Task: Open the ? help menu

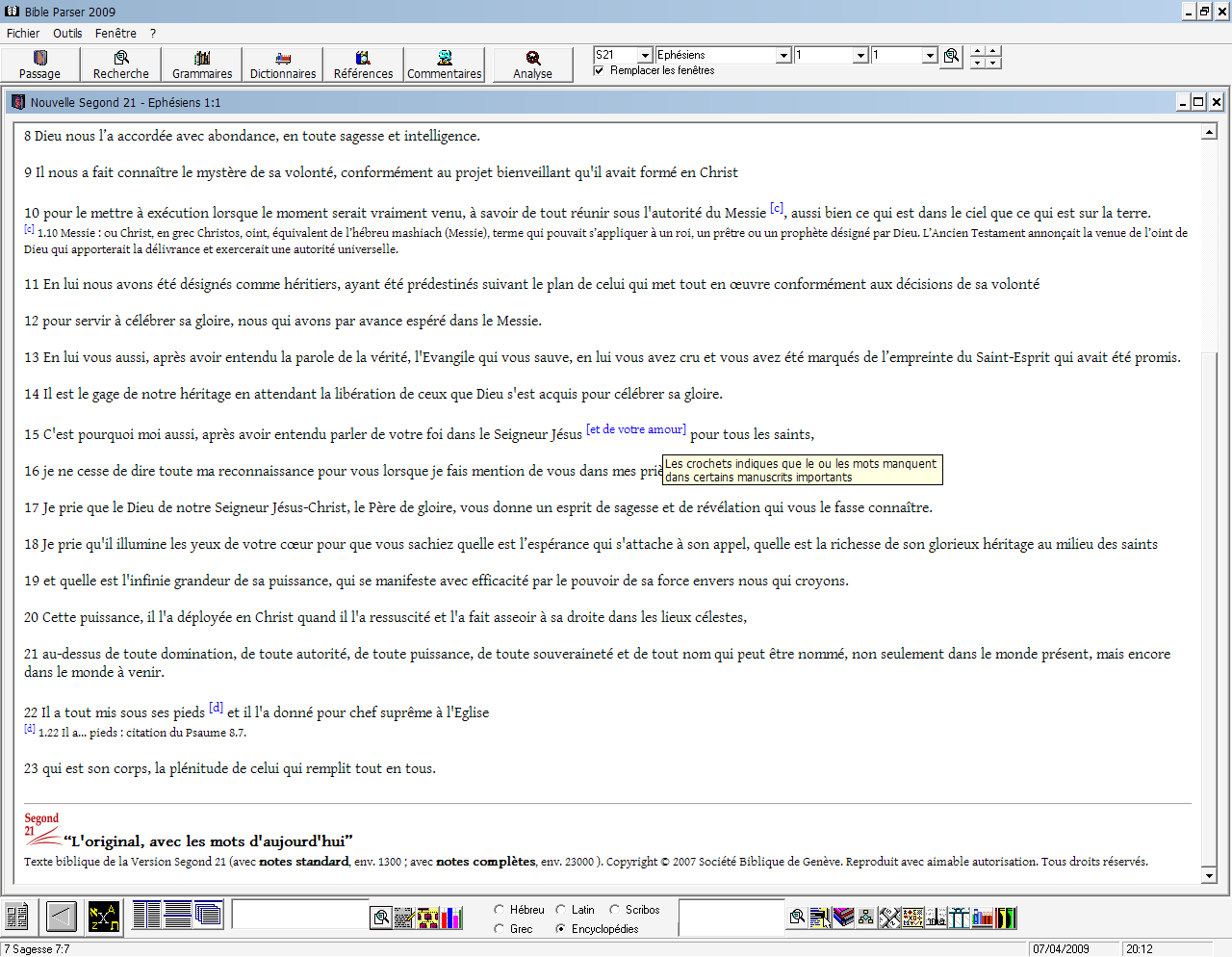Action: (153, 33)
